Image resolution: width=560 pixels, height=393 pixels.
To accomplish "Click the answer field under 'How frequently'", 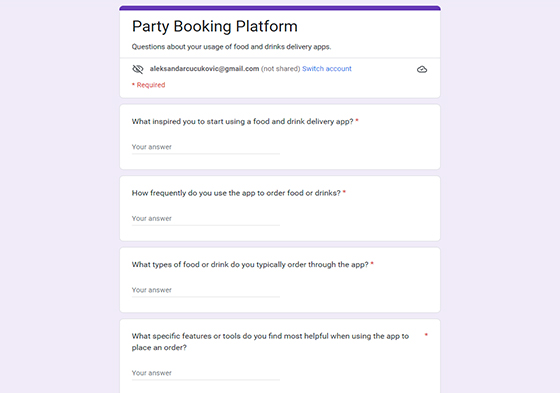I will 206,218.
